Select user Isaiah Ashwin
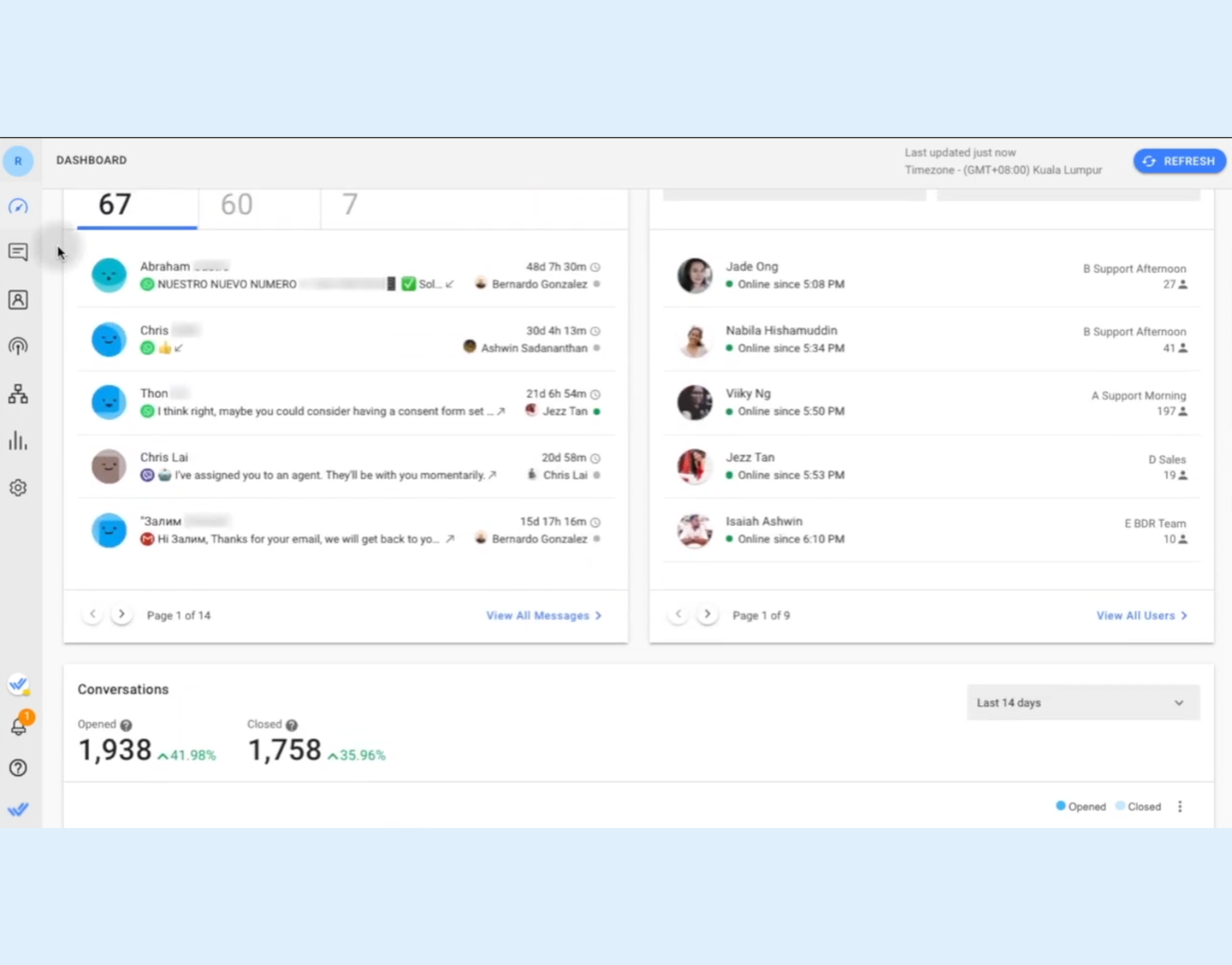 (x=932, y=530)
